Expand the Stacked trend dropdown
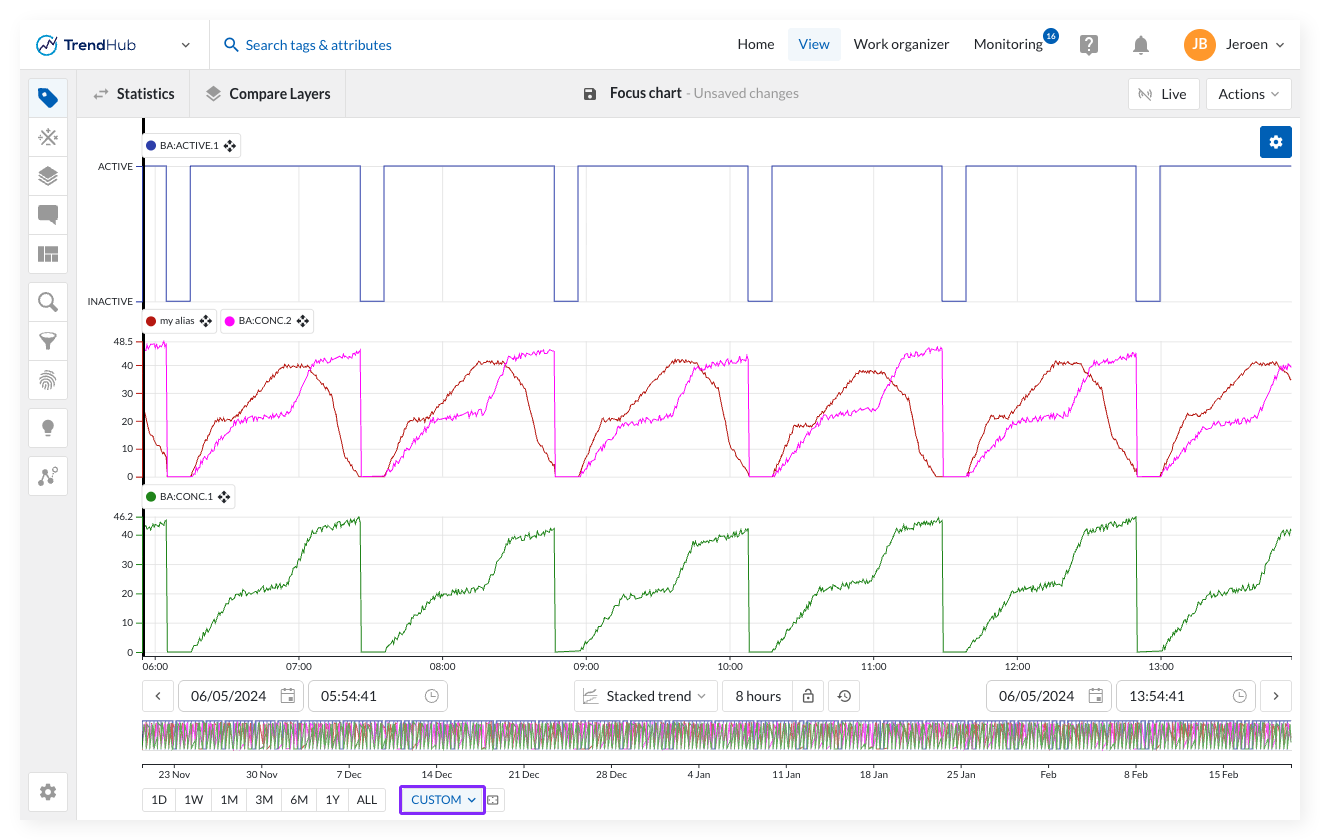Image resolution: width=1320 pixels, height=840 pixels. point(646,696)
